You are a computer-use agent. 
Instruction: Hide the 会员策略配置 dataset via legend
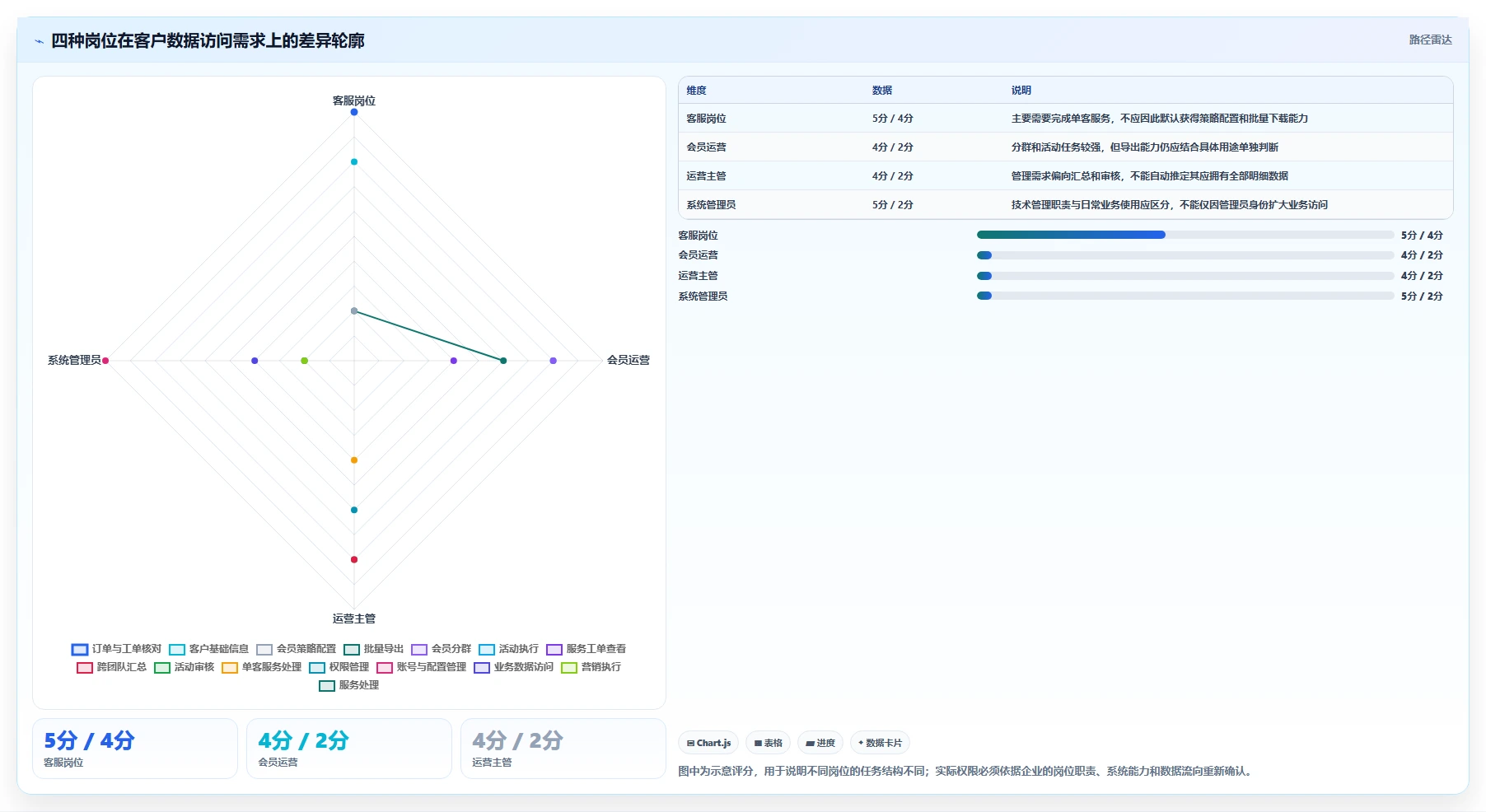[296, 649]
